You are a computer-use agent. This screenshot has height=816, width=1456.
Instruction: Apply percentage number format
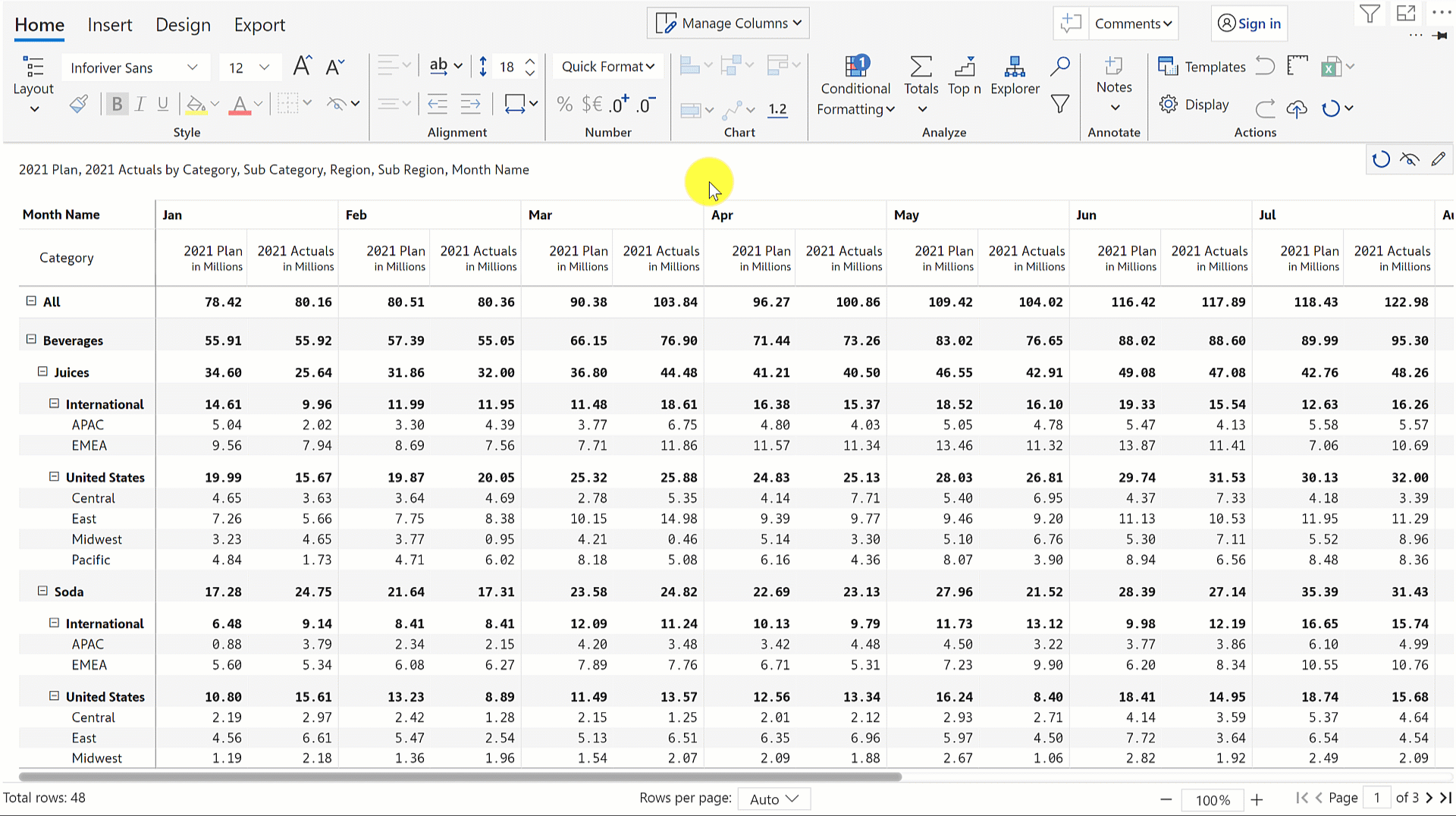click(x=564, y=104)
